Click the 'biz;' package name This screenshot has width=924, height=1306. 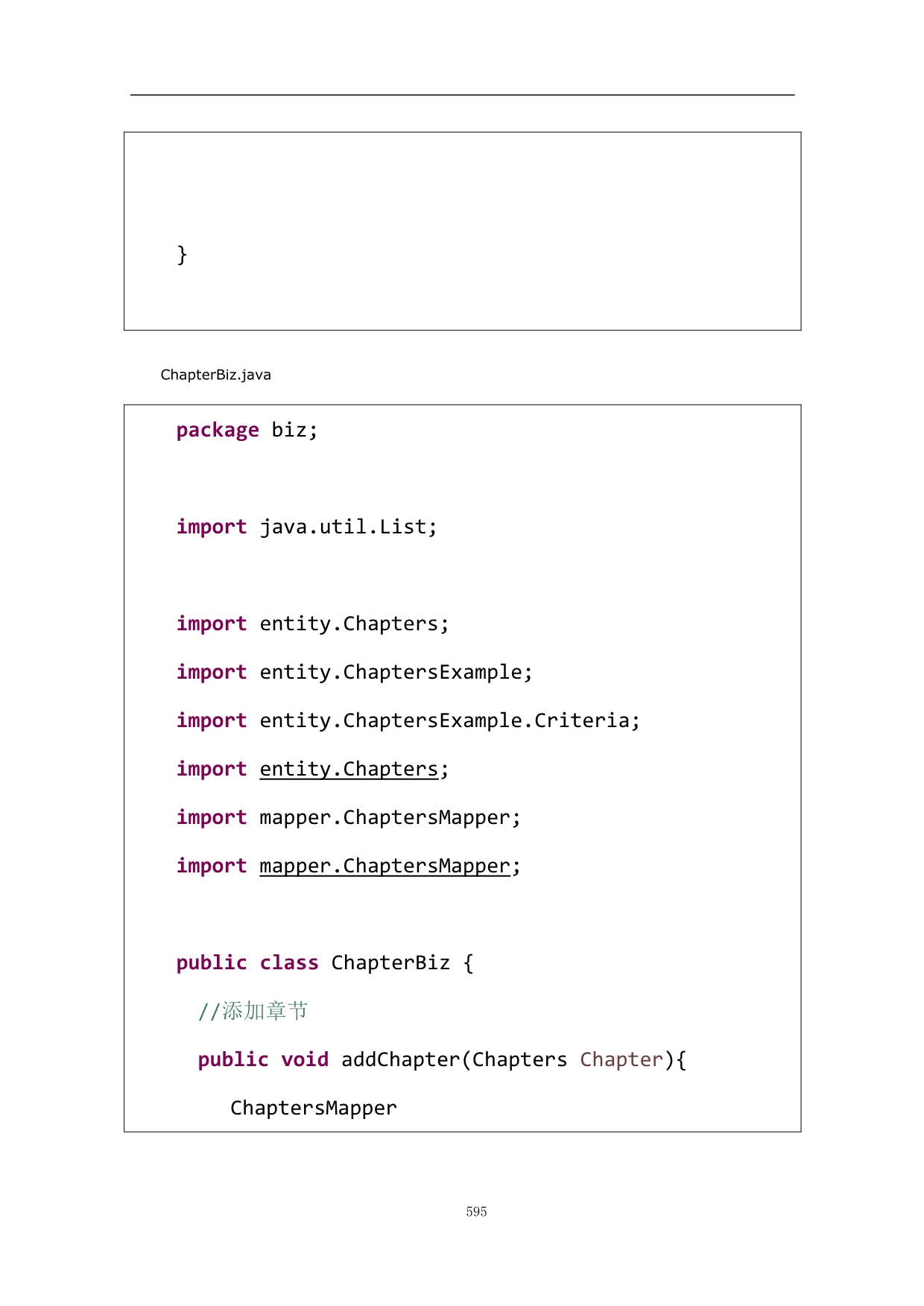pyautogui.click(x=294, y=430)
